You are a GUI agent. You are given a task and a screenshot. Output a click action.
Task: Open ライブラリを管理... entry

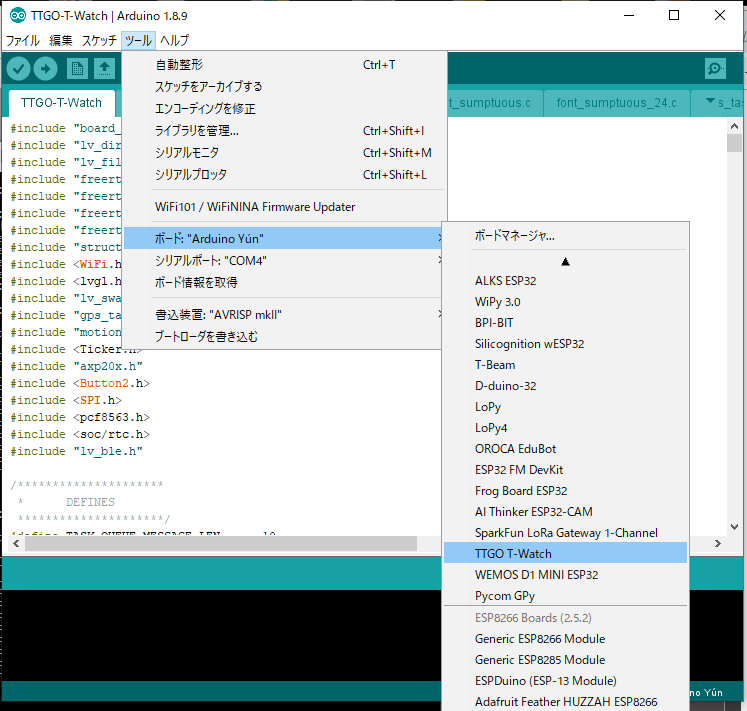(283, 131)
